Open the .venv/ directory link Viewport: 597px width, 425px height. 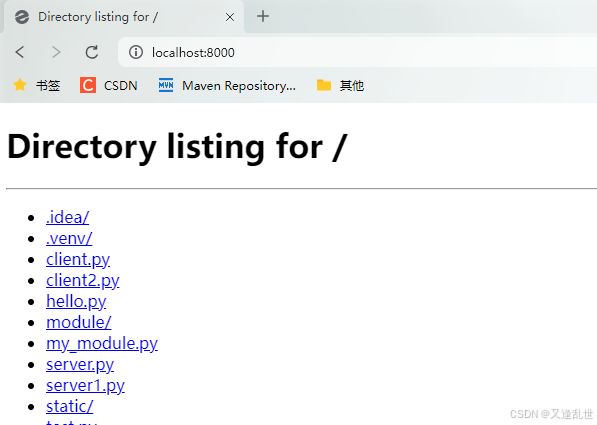[x=69, y=238]
